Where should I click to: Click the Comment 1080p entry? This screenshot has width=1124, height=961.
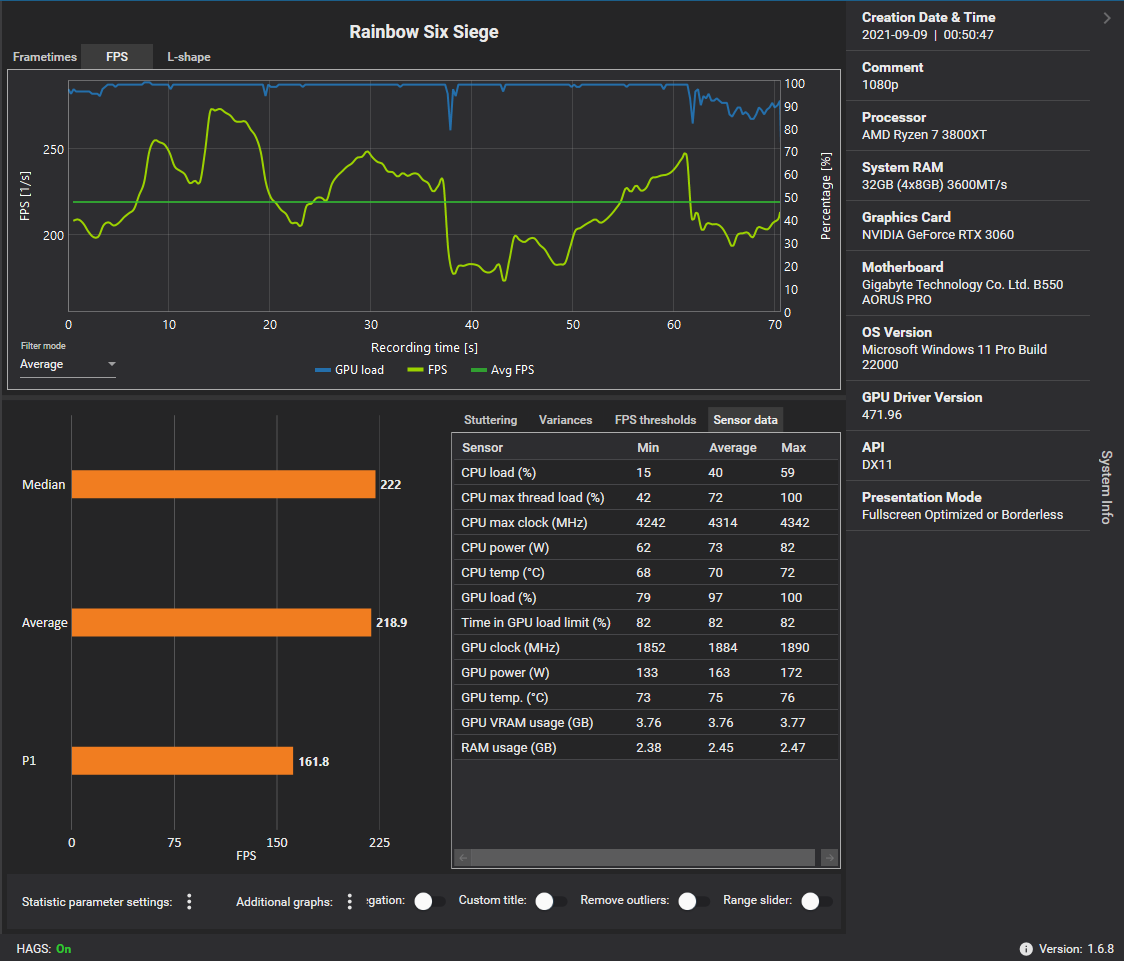(x=968, y=76)
